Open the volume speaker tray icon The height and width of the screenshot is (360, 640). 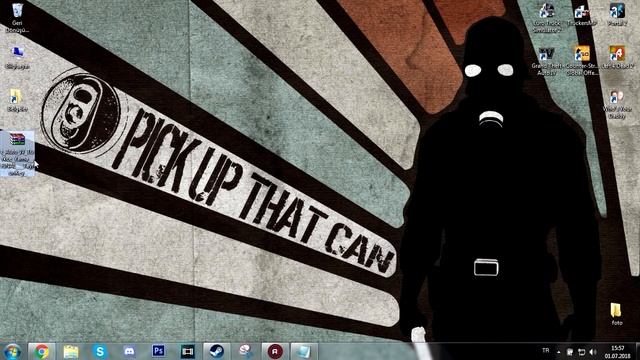click(x=593, y=352)
